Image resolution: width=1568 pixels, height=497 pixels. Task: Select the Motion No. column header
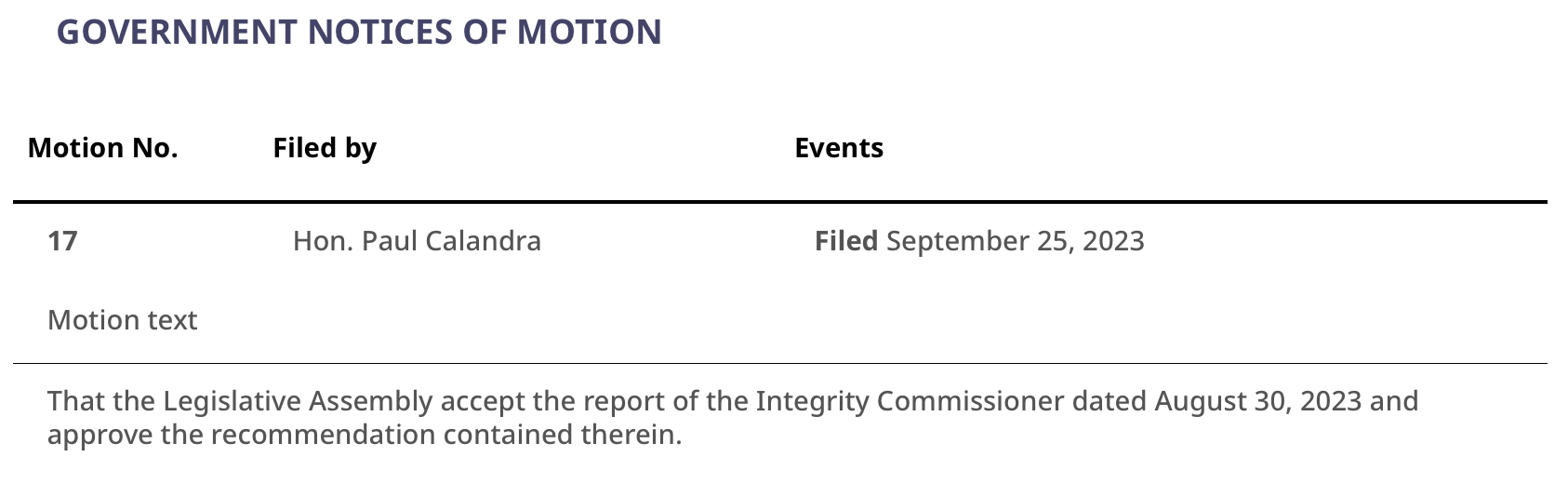pyautogui.click(x=102, y=148)
